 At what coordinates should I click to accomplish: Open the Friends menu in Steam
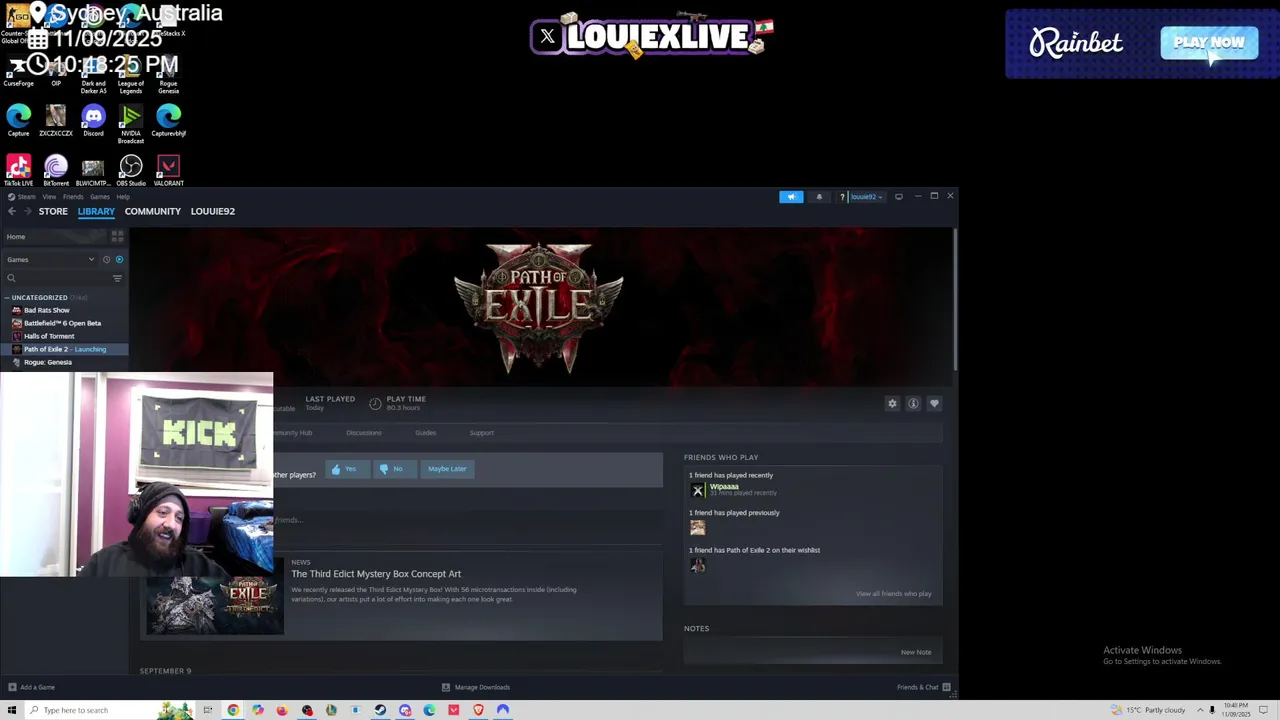coord(73,197)
